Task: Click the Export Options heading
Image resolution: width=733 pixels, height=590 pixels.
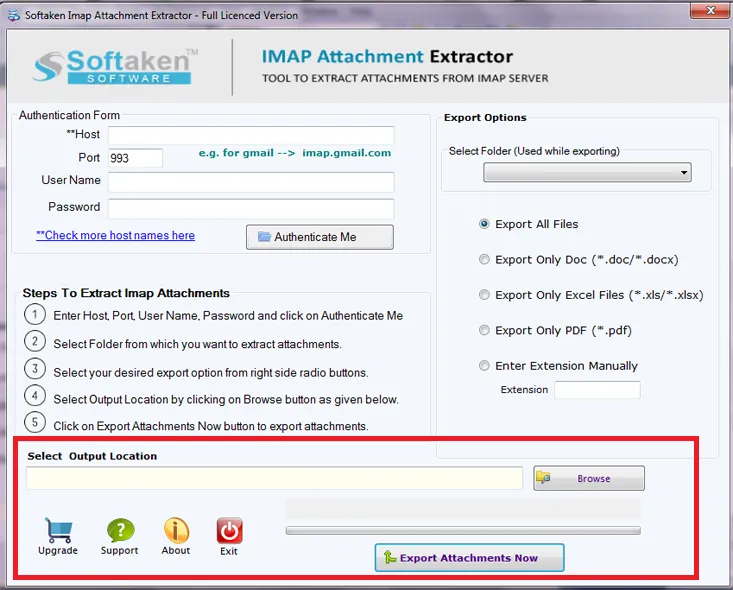Action: (485, 117)
